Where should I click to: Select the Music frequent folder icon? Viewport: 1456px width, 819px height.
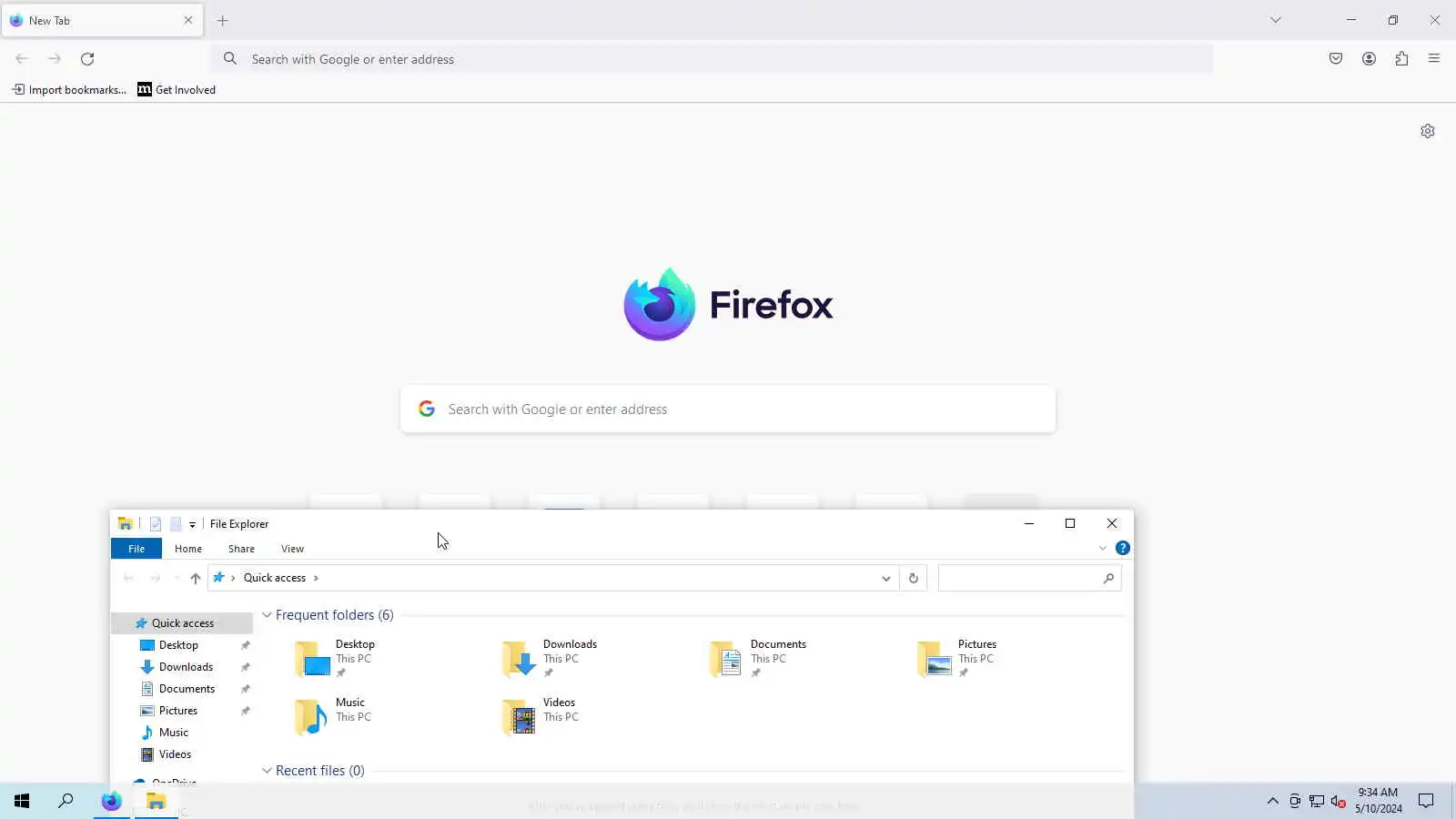coord(311,717)
